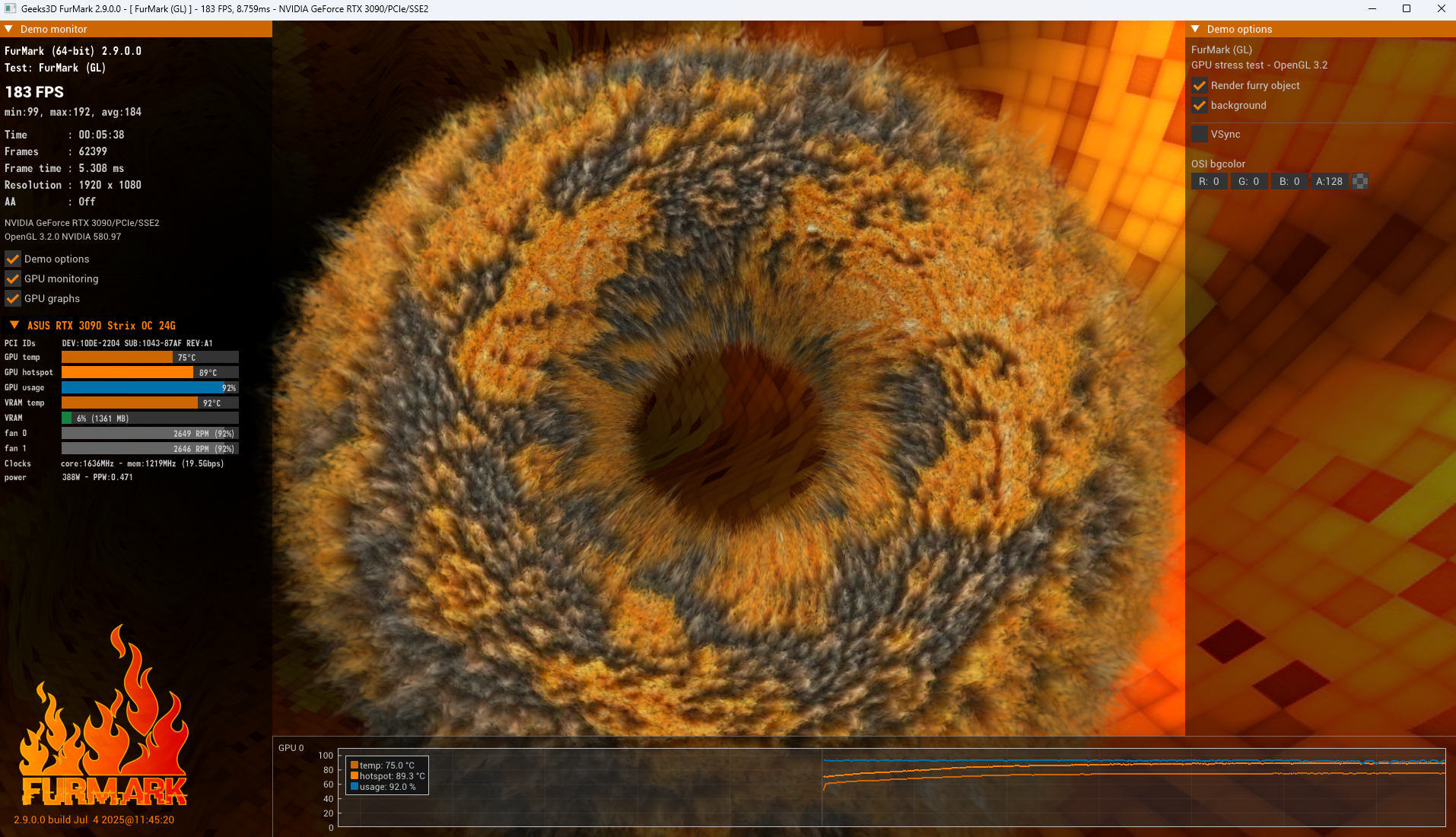
Task: Click the orange temp legend square in graph
Action: click(x=354, y=765)
